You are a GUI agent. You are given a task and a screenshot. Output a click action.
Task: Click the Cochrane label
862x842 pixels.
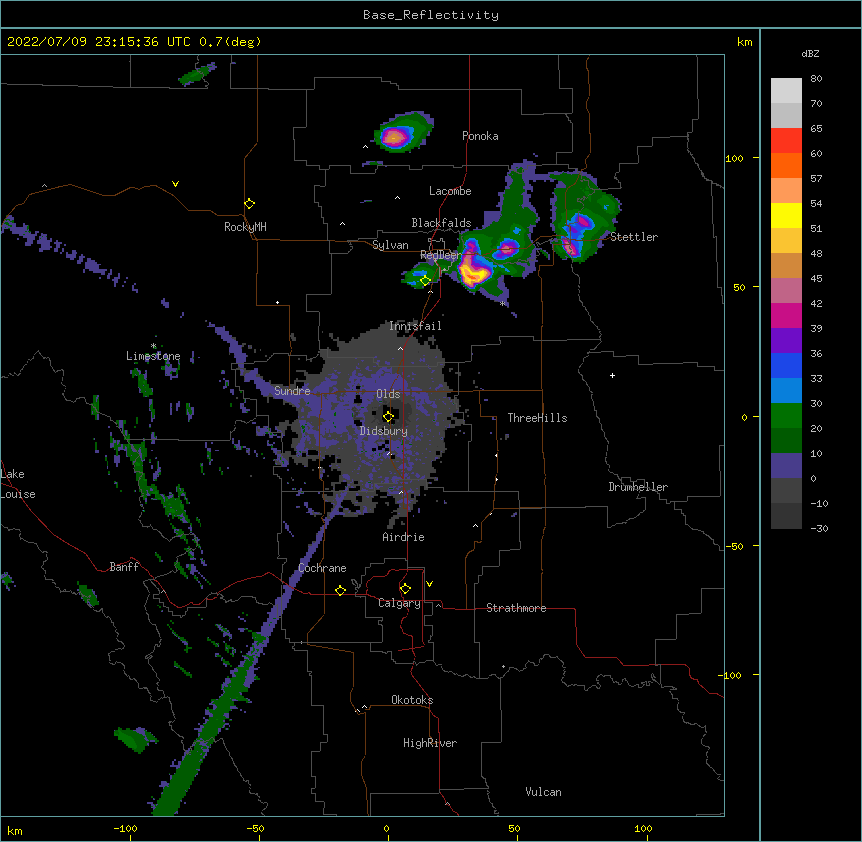tap(322, 568)
